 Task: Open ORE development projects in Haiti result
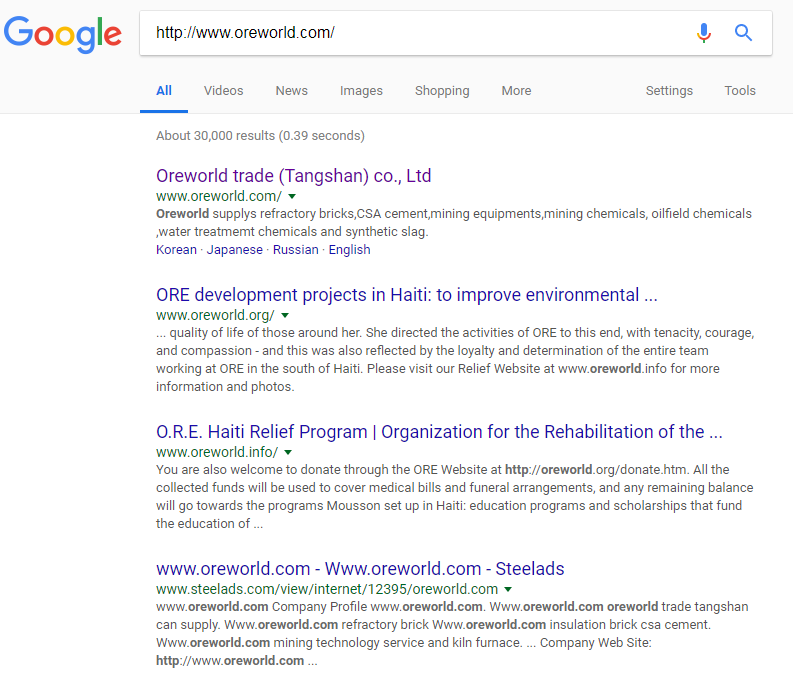[x=406, y=295]
